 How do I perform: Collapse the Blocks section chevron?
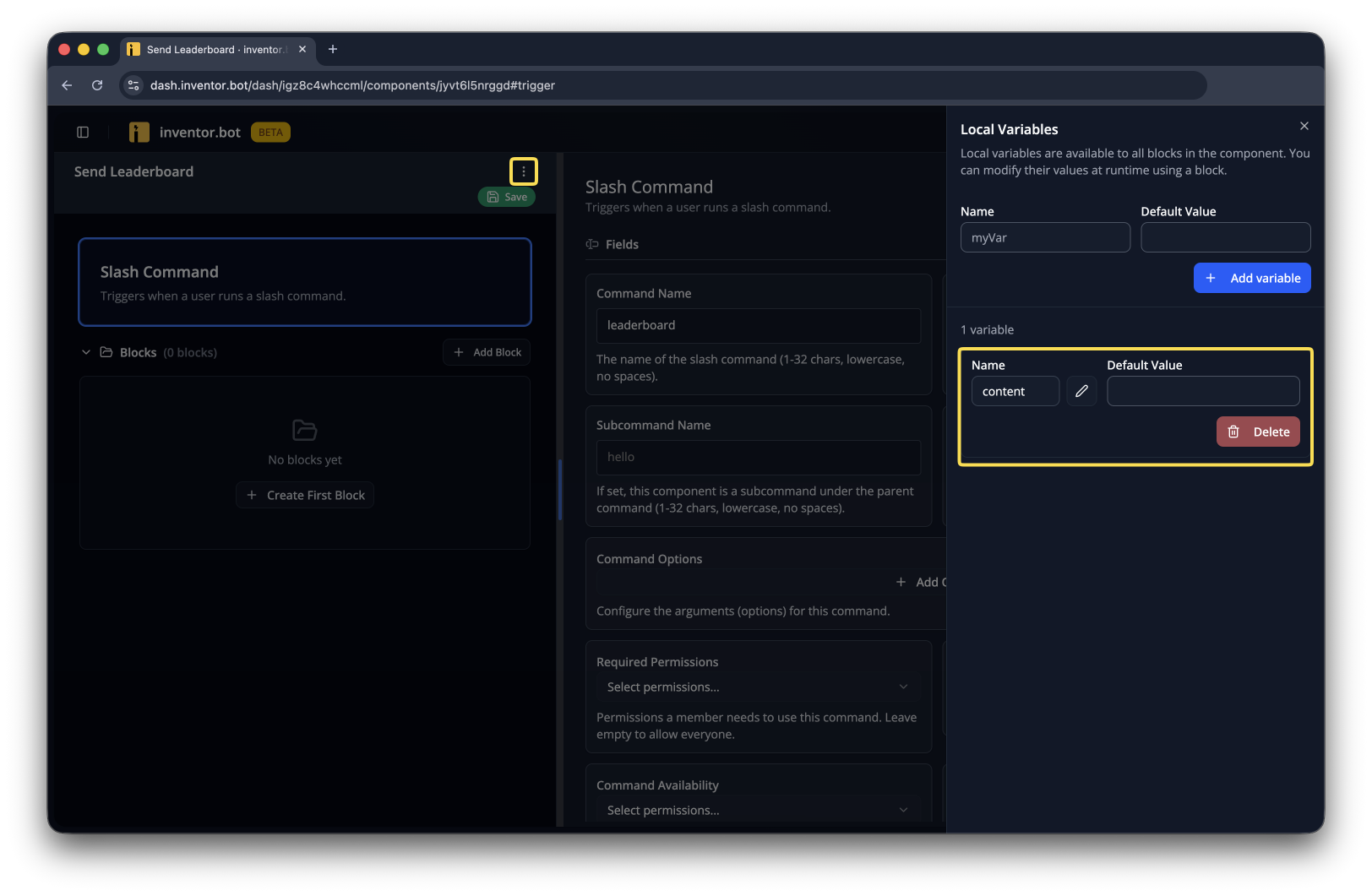[86, 352]
